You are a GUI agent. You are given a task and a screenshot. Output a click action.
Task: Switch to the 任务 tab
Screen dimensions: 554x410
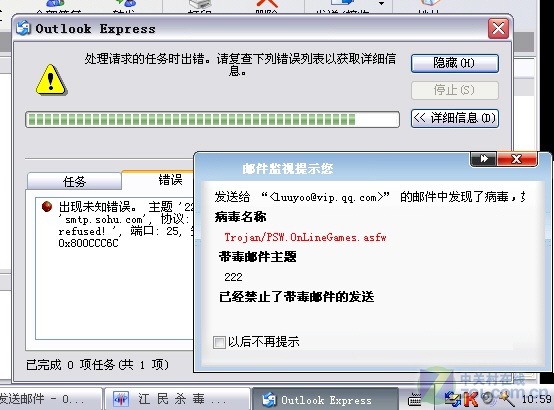(74, 182)
